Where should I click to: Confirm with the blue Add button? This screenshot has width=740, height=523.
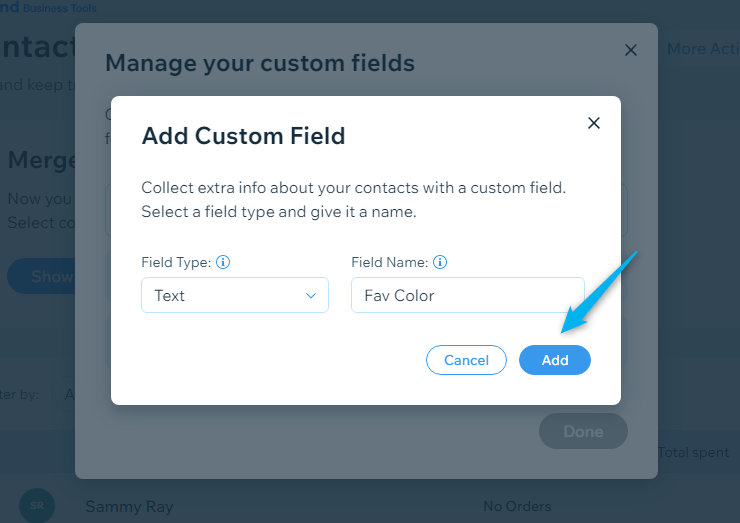click(x=555, y=360)
